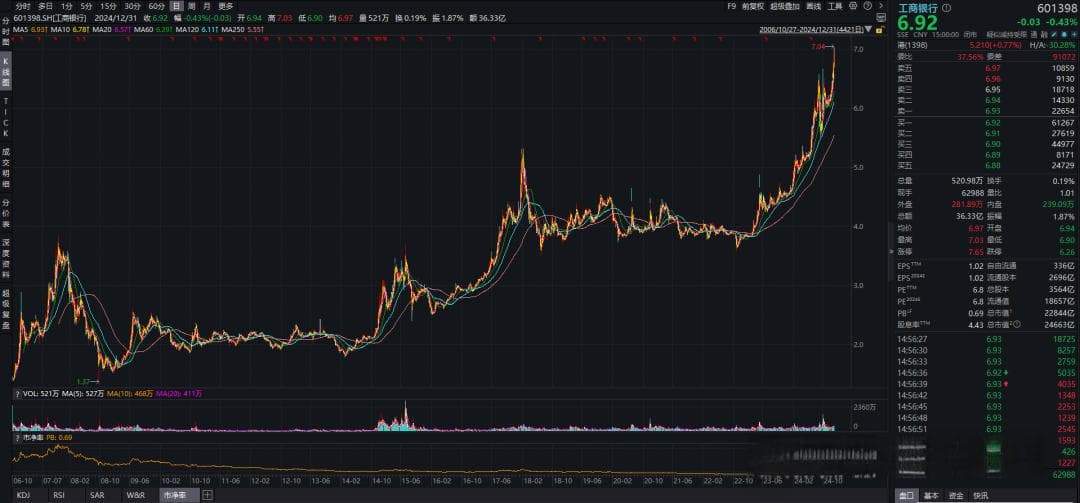
Task: Click the blue bell alert icon
Action: [x=1064, y=34]
